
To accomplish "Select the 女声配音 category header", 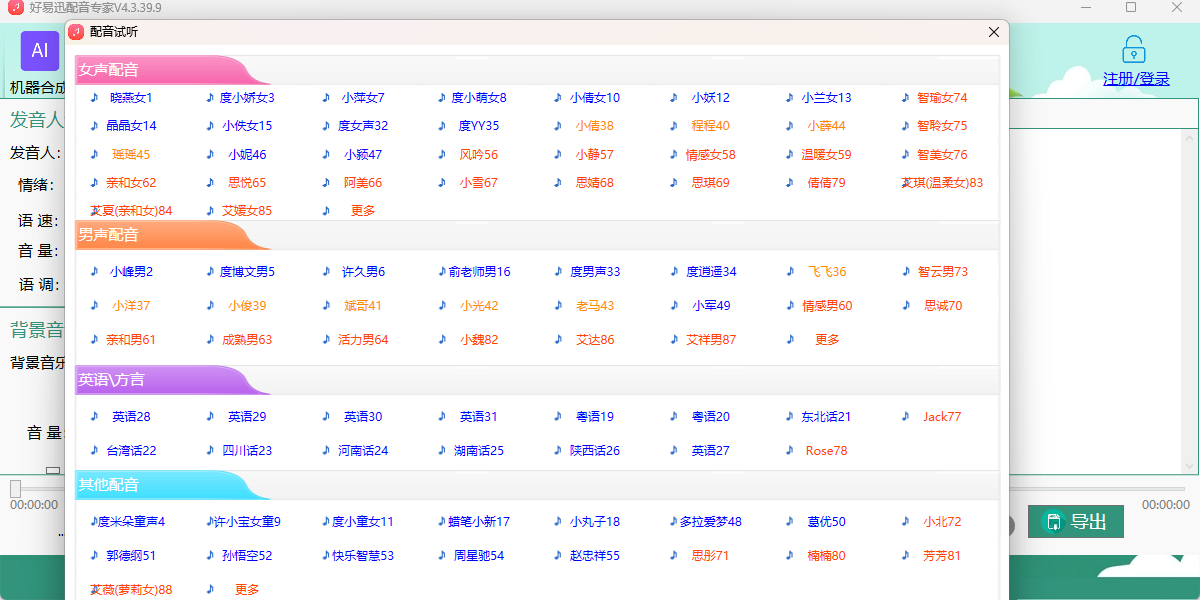I will (110, 70).
